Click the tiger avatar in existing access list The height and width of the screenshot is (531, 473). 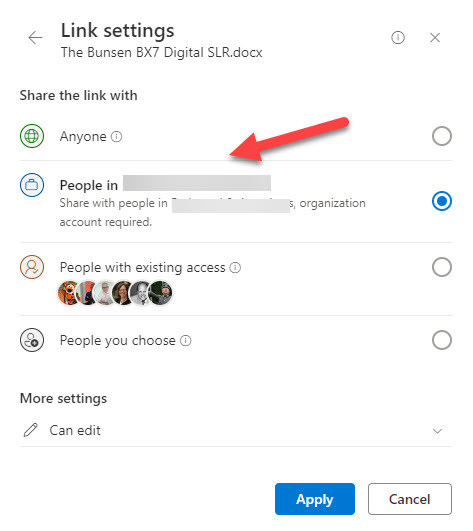(69, 293)
